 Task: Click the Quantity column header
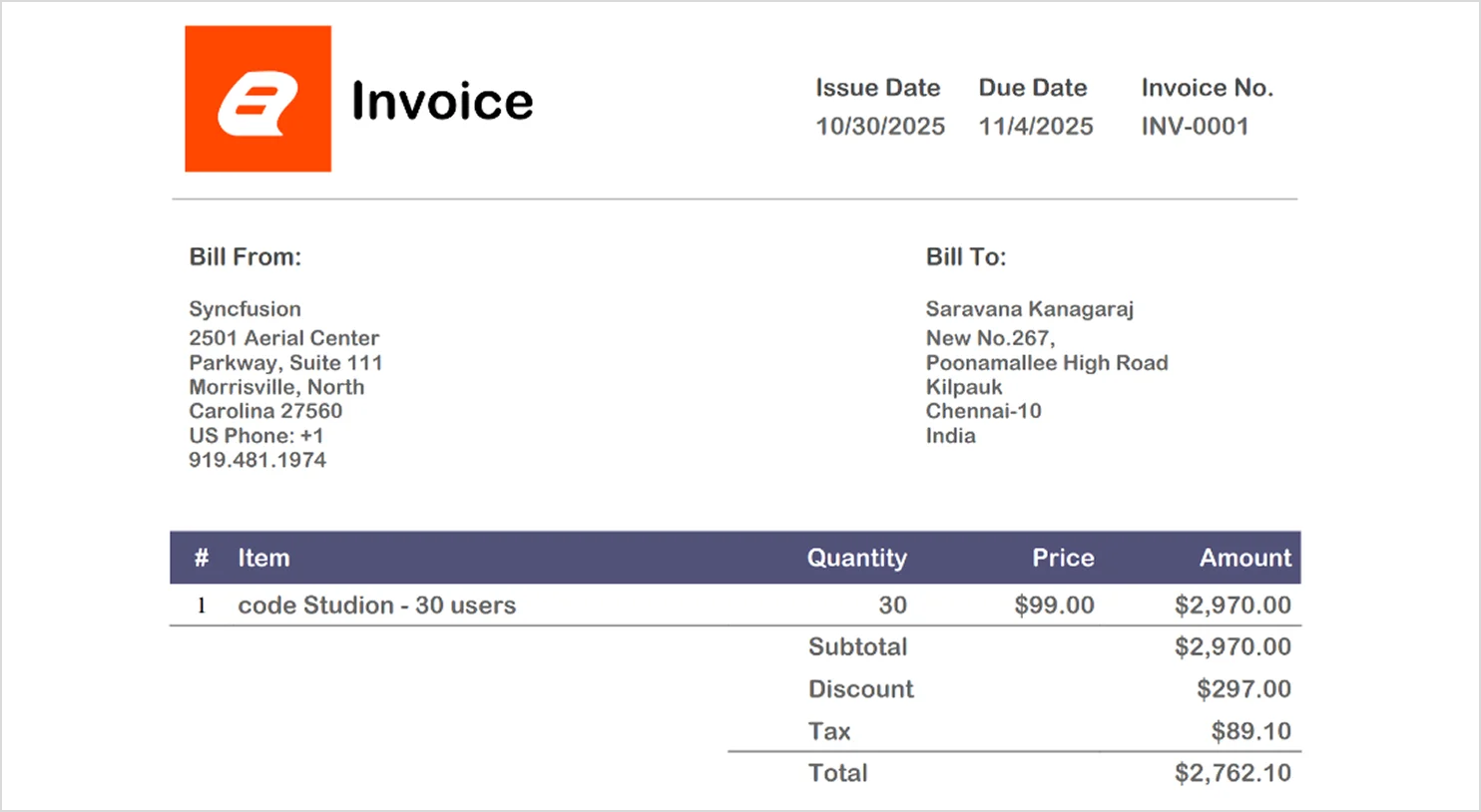click(856, 558)
